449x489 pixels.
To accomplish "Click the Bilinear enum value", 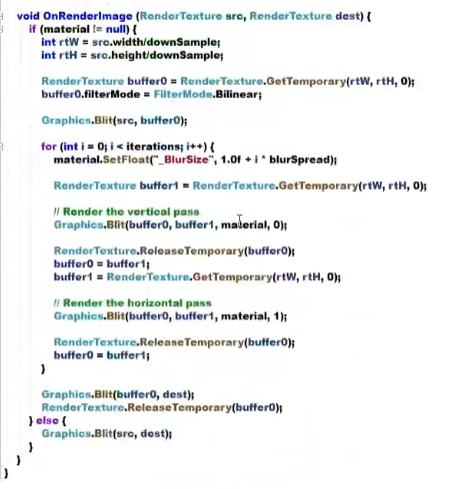I will coord(237,94).
